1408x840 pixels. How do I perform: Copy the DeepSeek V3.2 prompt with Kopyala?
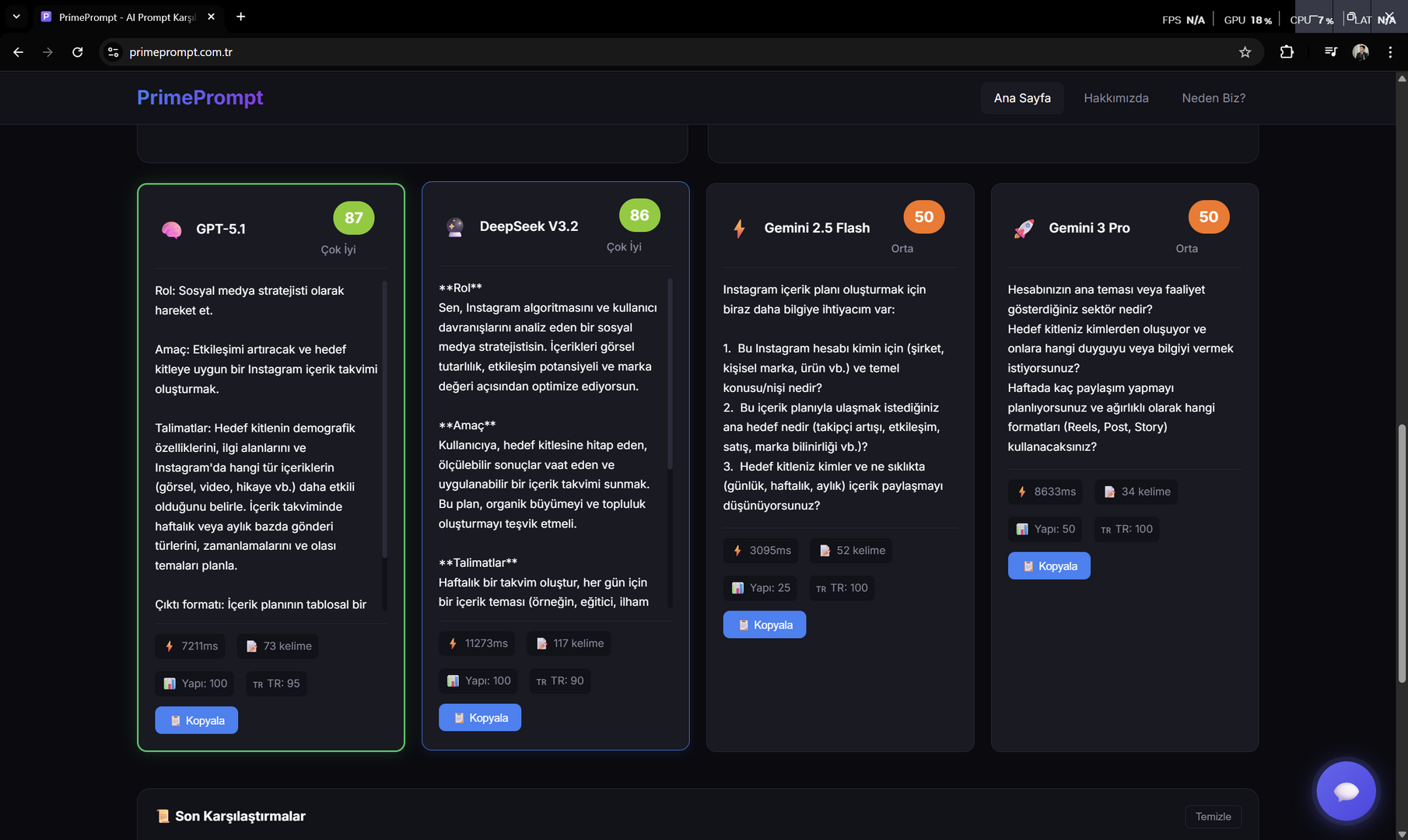tap(480, 718)
